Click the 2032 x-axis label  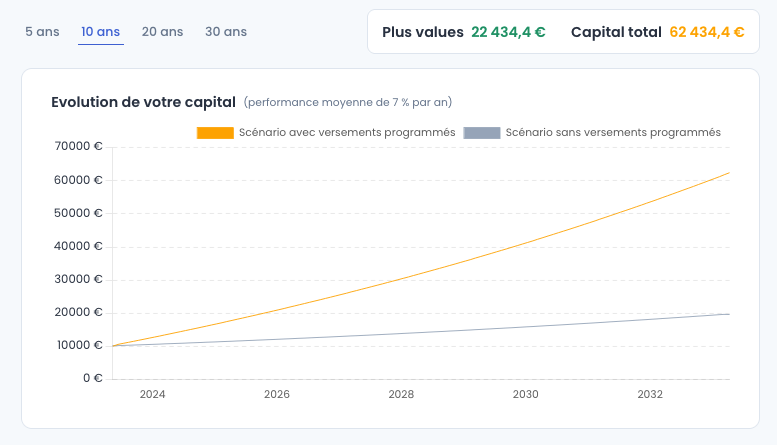coord(650,395)
